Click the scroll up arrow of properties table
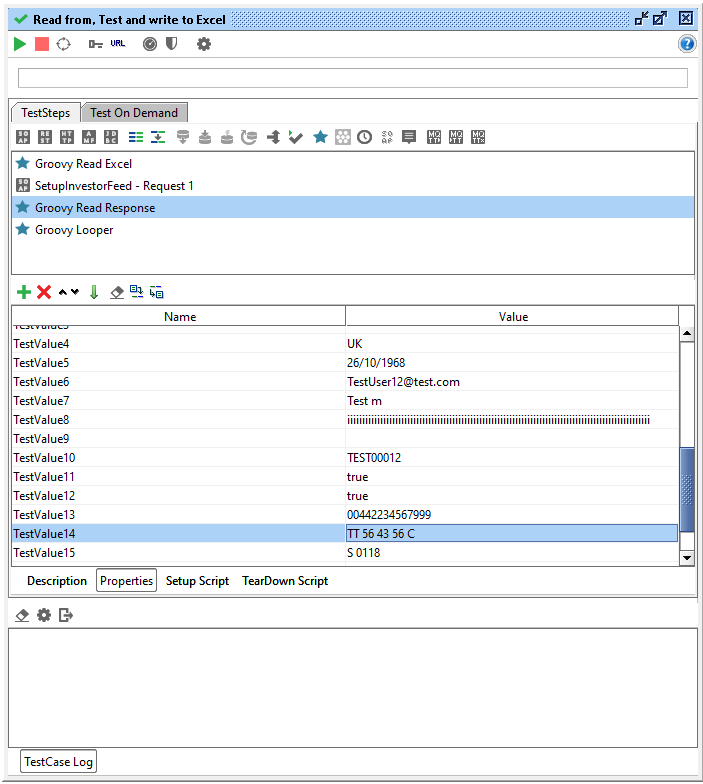The width and height of the screenshot is (703, 784). tap(687, 334)
